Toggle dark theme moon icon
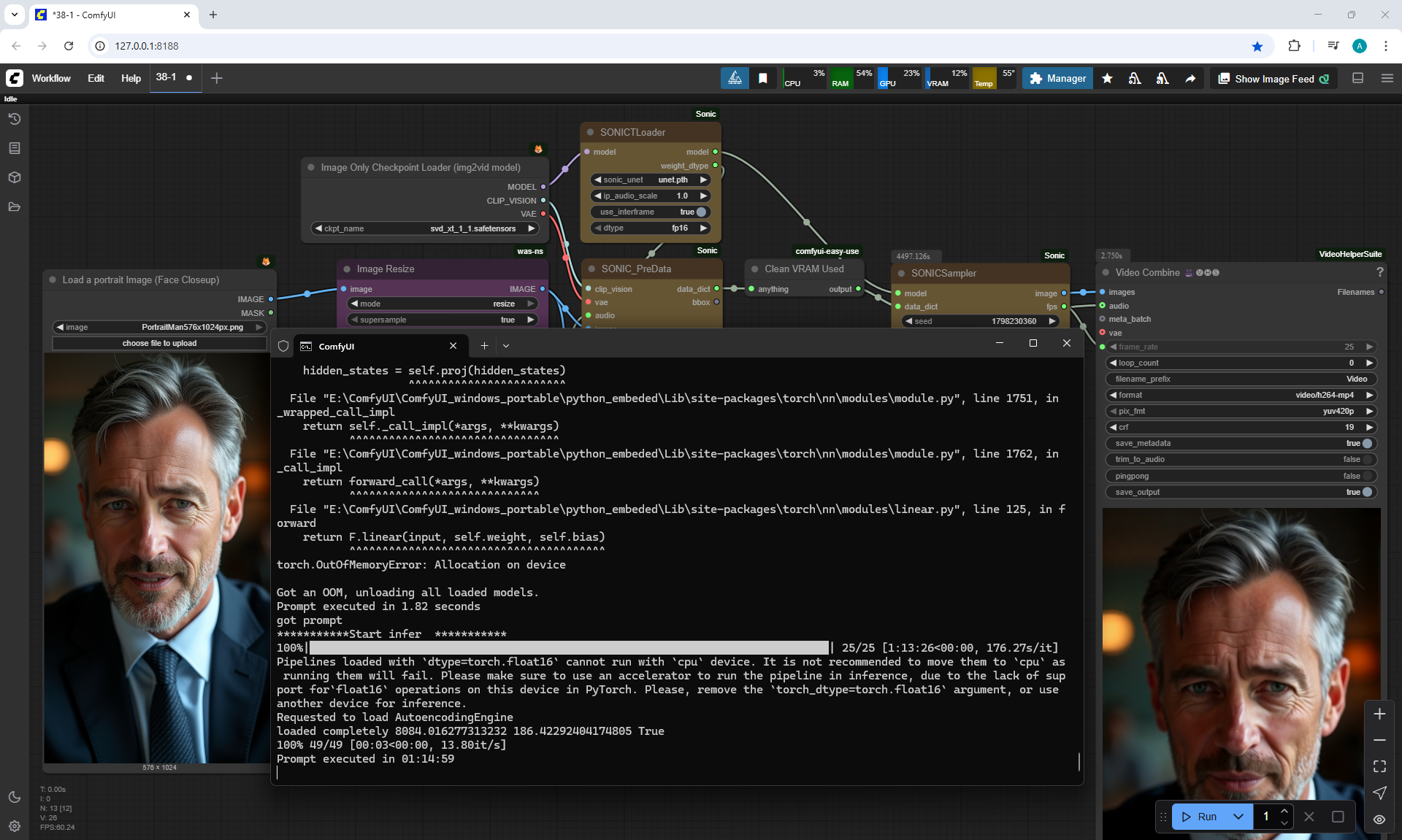The height and width of the screenshot is (840, 1402). tap(15, 797)
